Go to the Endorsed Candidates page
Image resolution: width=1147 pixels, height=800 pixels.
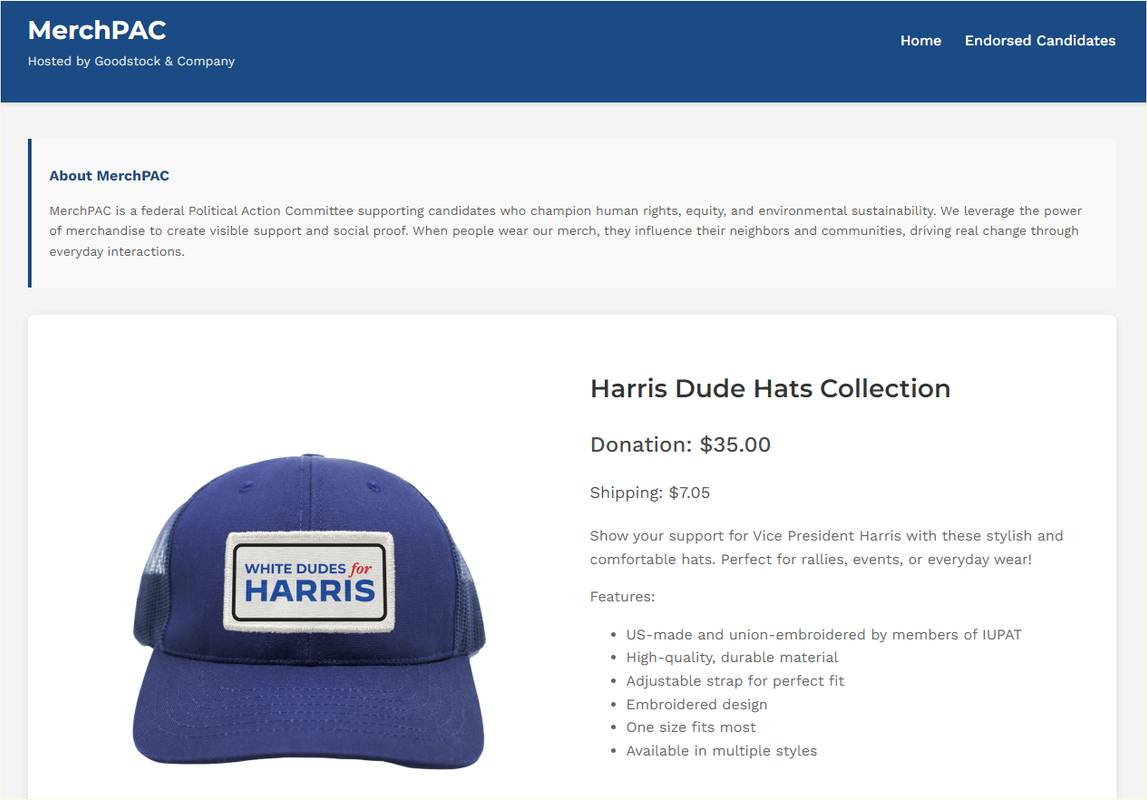pyautogui.click(x=1039, y=41)
